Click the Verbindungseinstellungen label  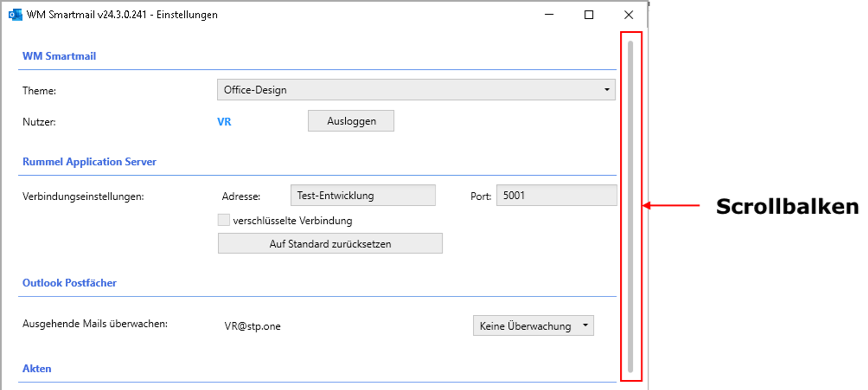(x=83, y=196)
